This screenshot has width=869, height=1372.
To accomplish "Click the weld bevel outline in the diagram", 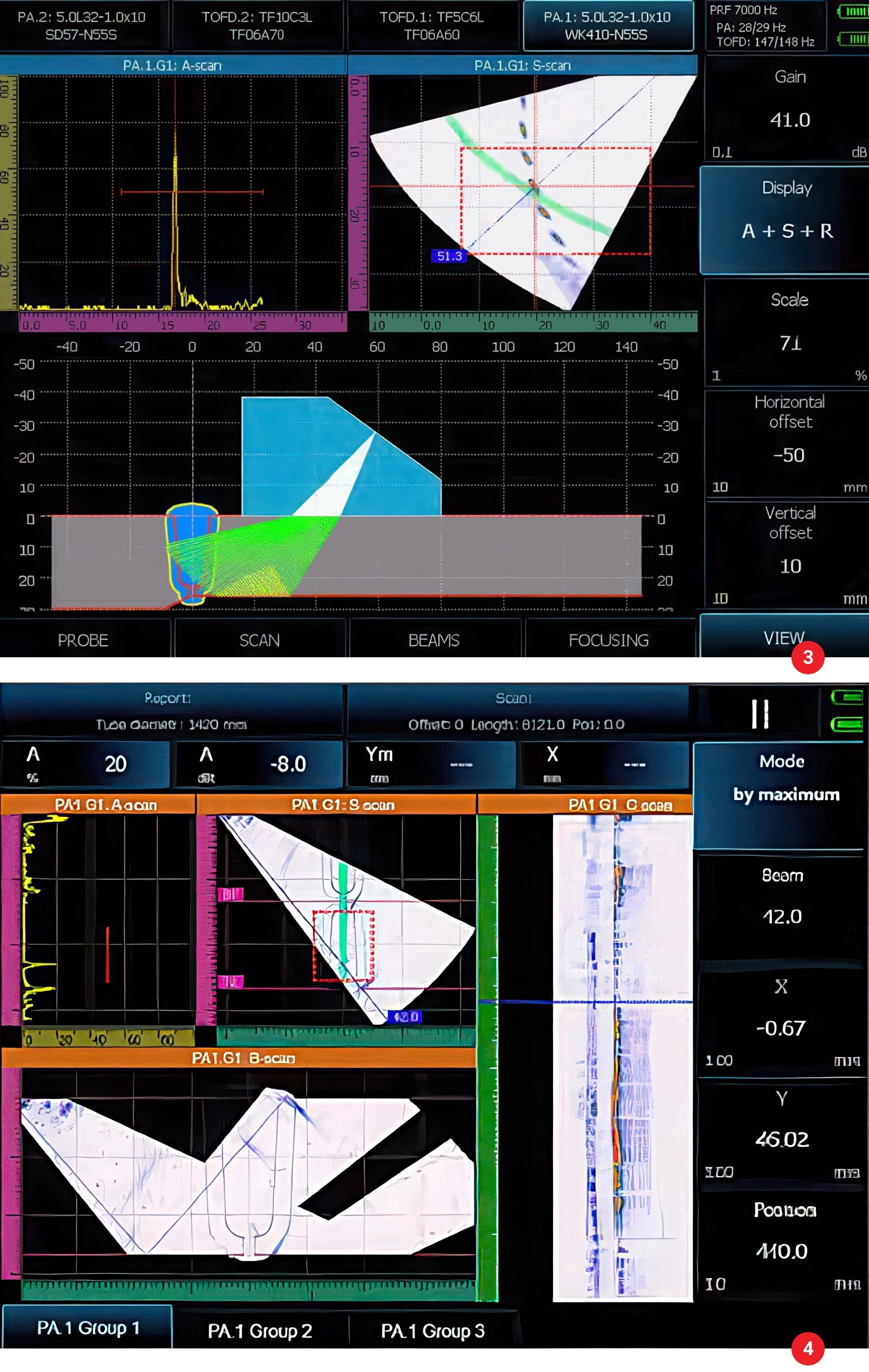I will pyautogui.click(x=192, y=553).
